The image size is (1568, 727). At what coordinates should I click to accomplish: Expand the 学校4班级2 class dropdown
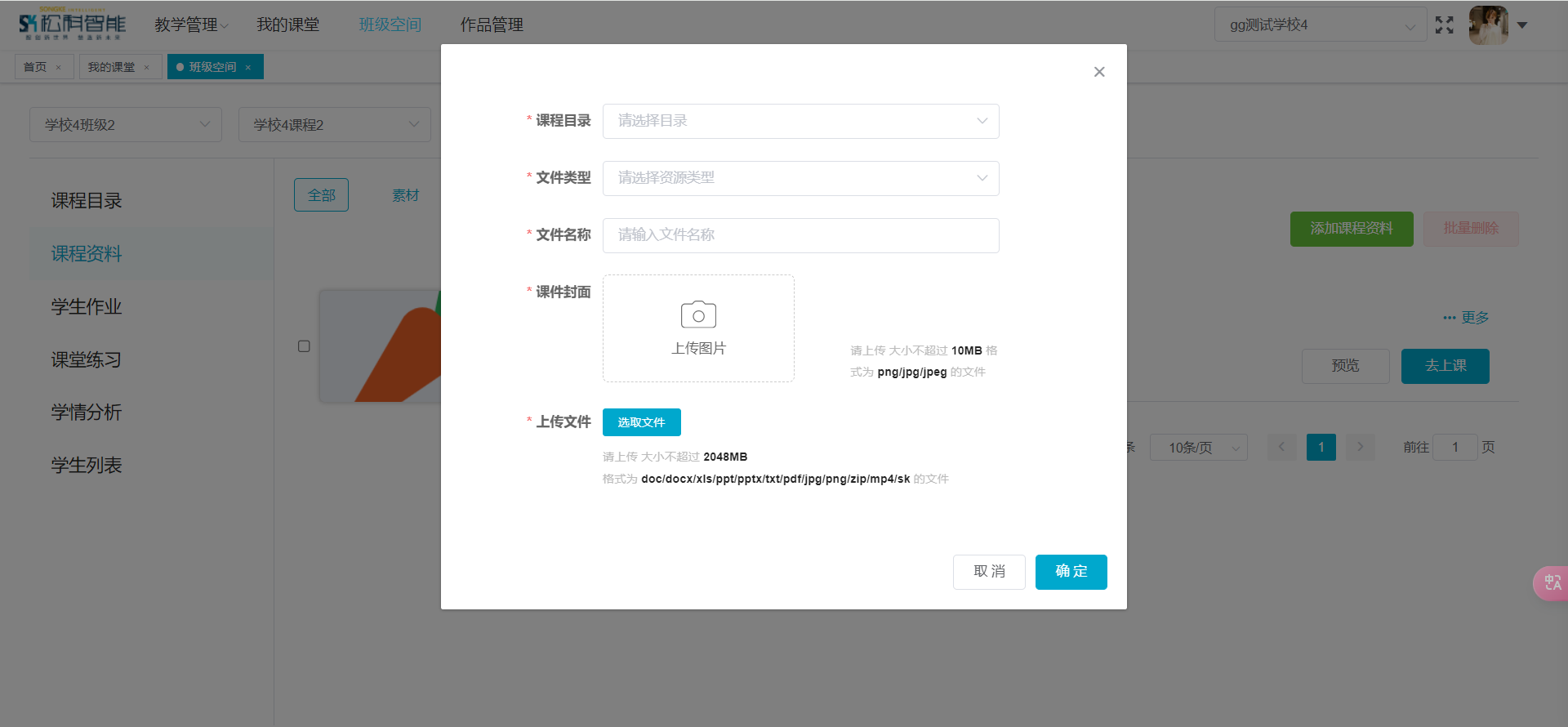(126, 125)
